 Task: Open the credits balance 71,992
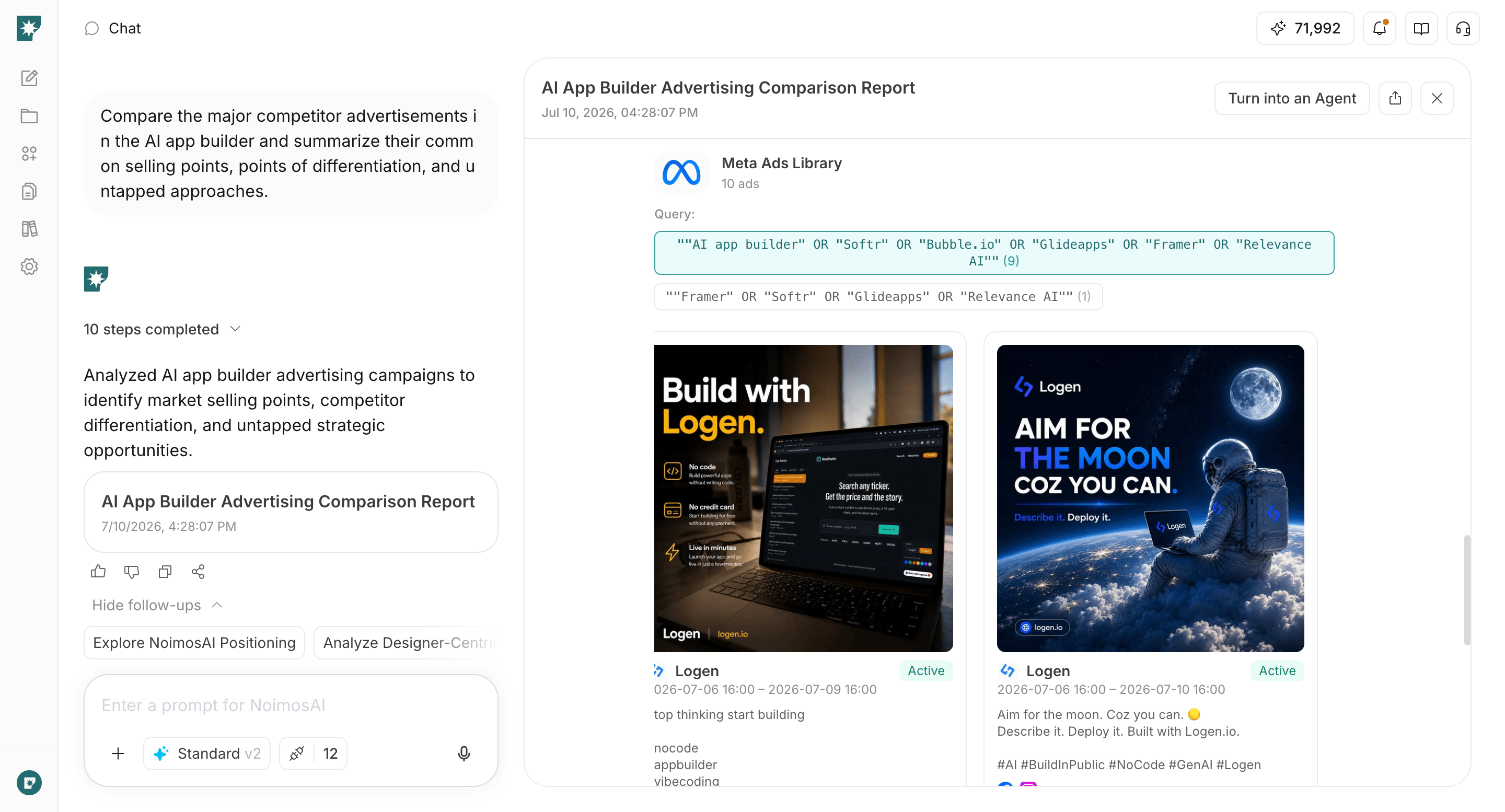pos(1305,29)
